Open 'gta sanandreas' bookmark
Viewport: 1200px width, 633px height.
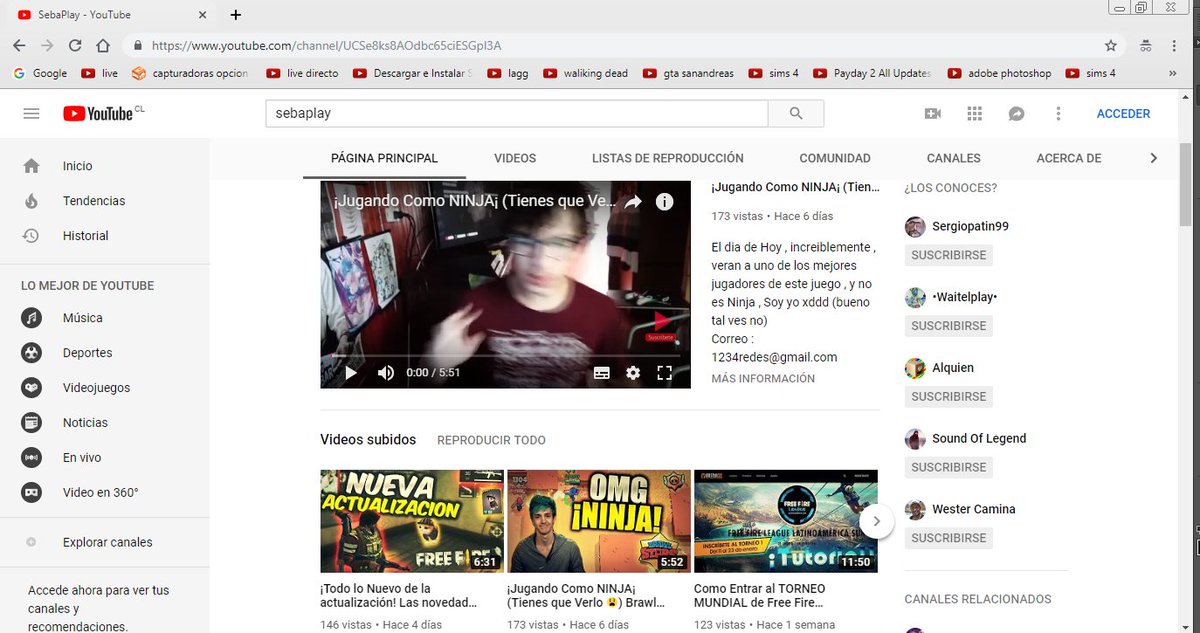coord(688,73)
